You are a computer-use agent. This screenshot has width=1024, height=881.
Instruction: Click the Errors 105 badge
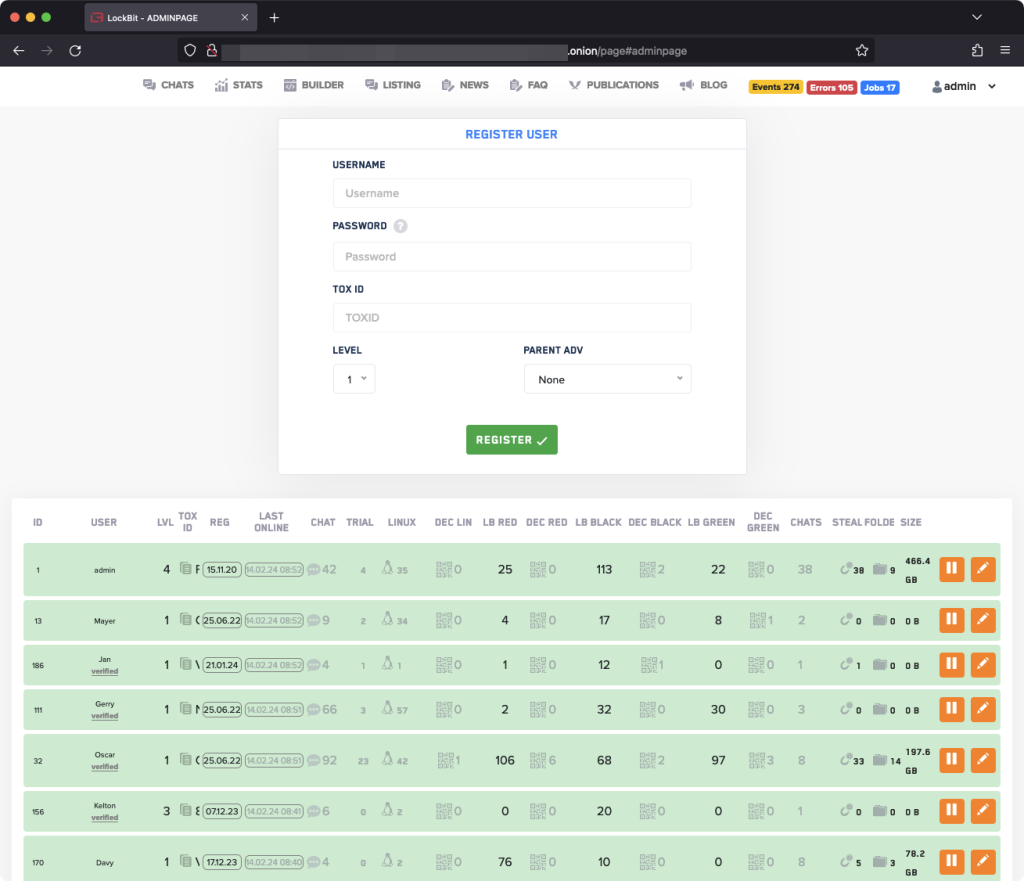[x=831, y=87]
